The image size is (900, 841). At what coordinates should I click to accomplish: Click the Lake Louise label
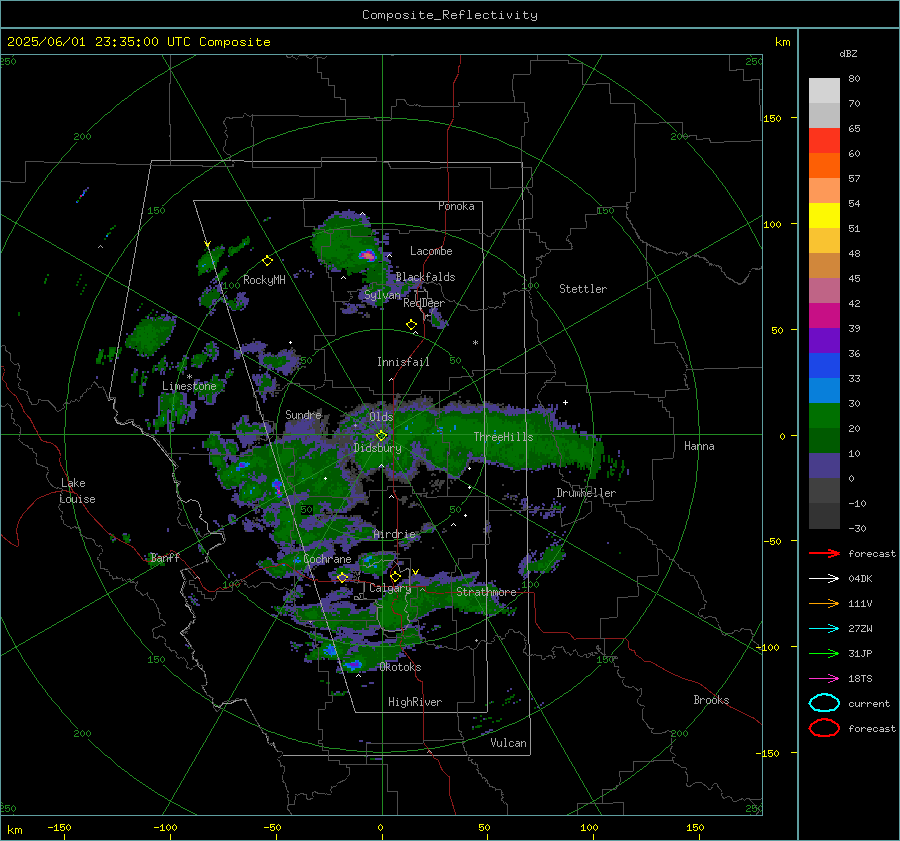point(77,491)
